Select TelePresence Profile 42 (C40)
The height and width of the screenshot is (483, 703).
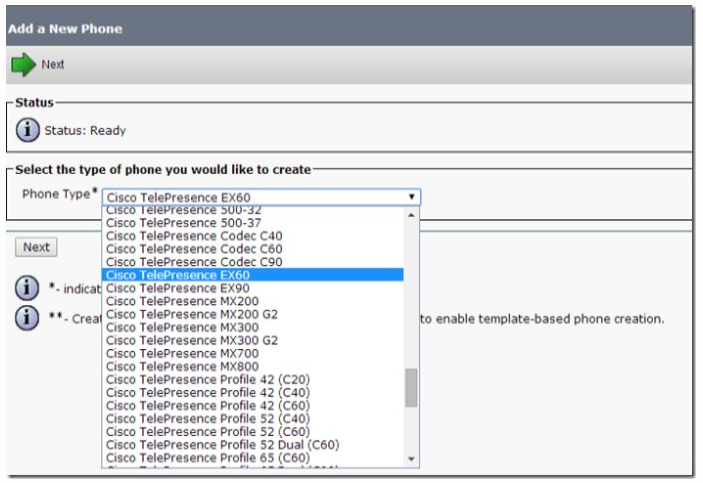[x=253, y=392]
